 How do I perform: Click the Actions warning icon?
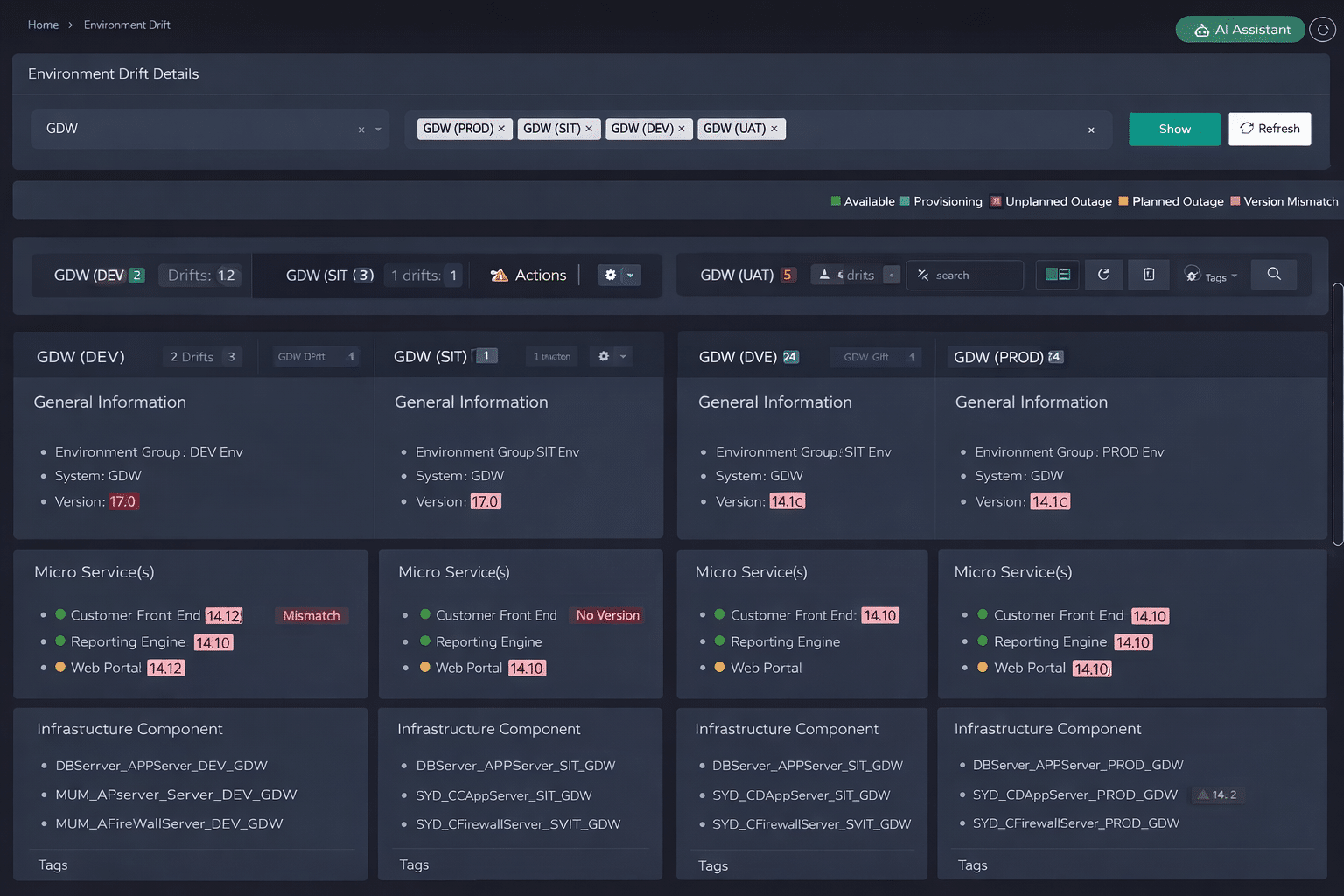coord(500,276)
